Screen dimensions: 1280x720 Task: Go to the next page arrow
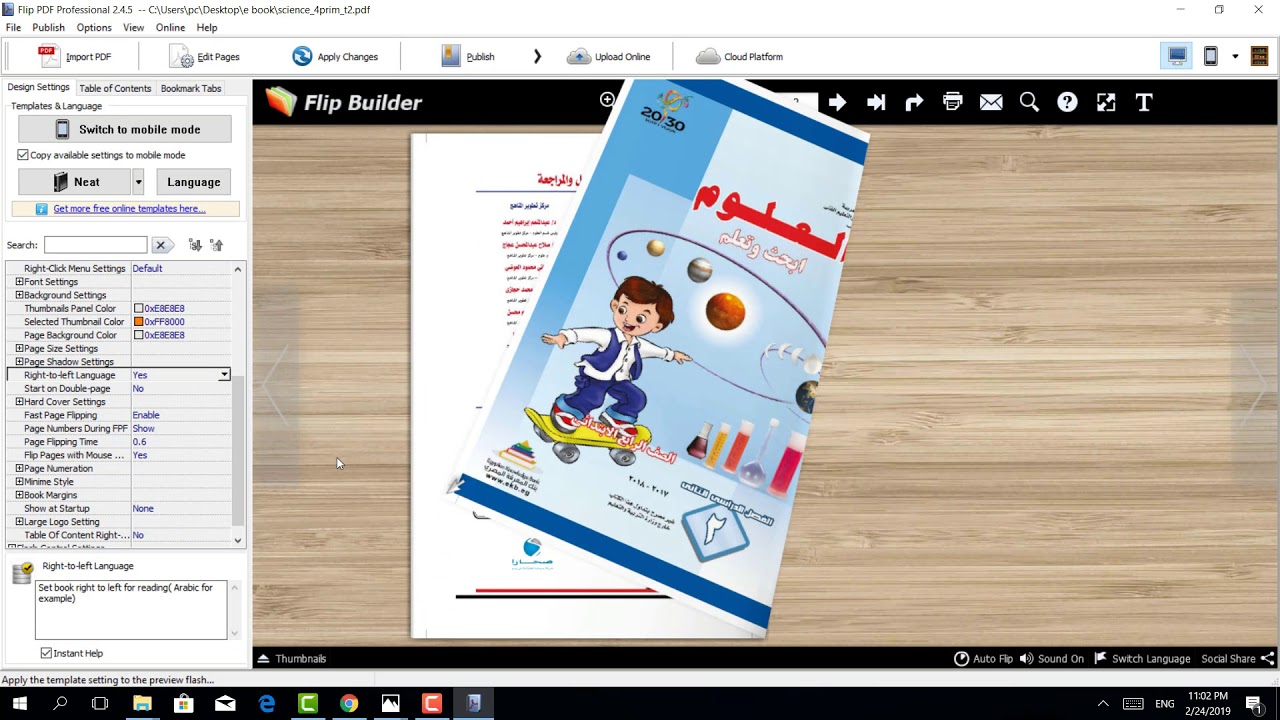(x=837, y=102)
